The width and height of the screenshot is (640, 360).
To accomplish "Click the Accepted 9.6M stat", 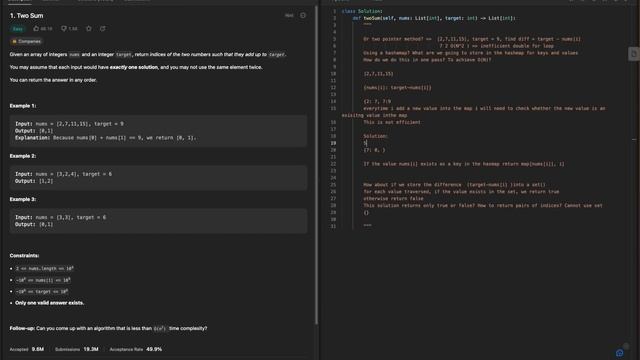I will 27,349.
